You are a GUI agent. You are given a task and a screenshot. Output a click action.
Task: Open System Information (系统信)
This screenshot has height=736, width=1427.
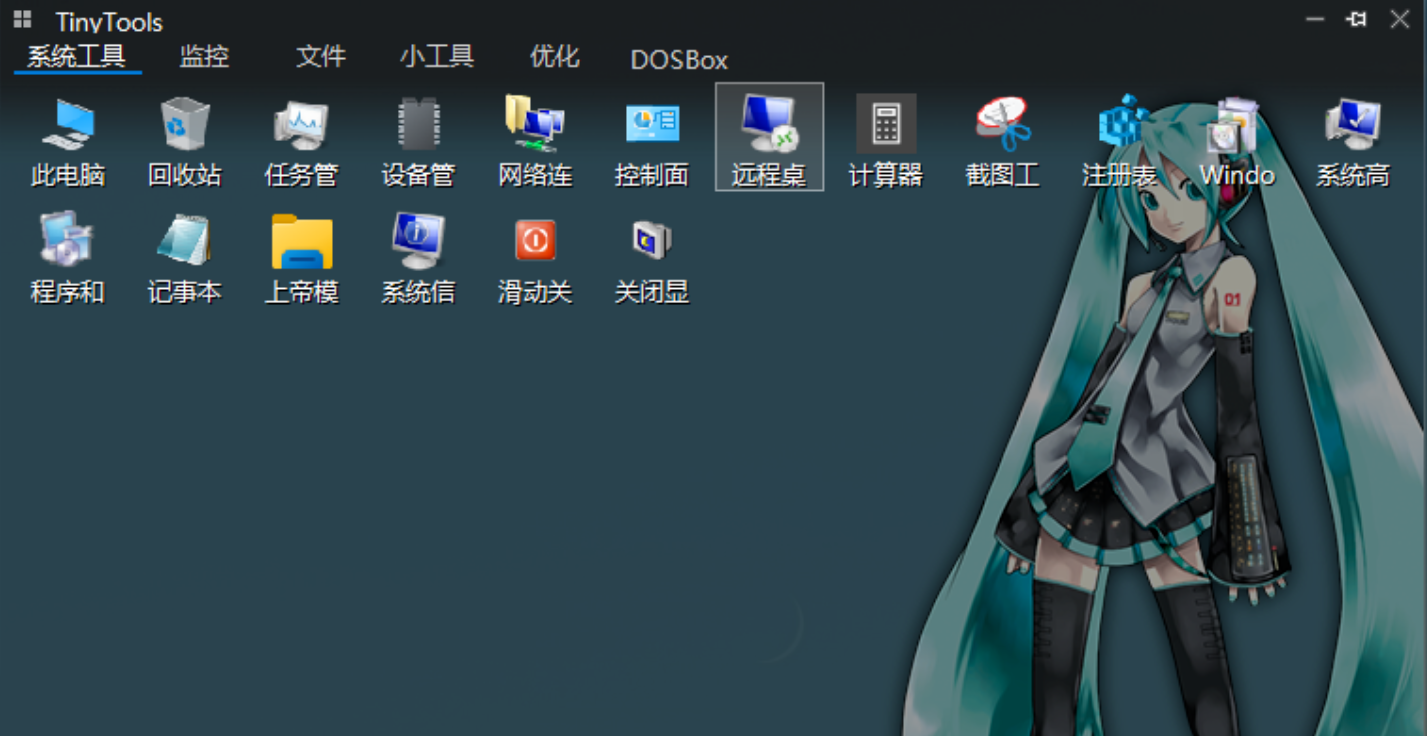pyautogui.click(x=418, y=257)
